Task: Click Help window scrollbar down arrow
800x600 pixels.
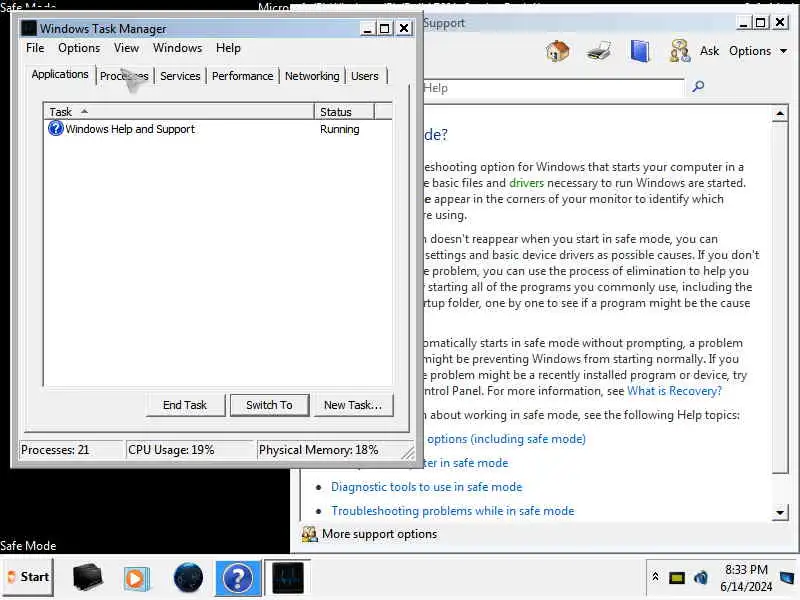Action: 780,512
